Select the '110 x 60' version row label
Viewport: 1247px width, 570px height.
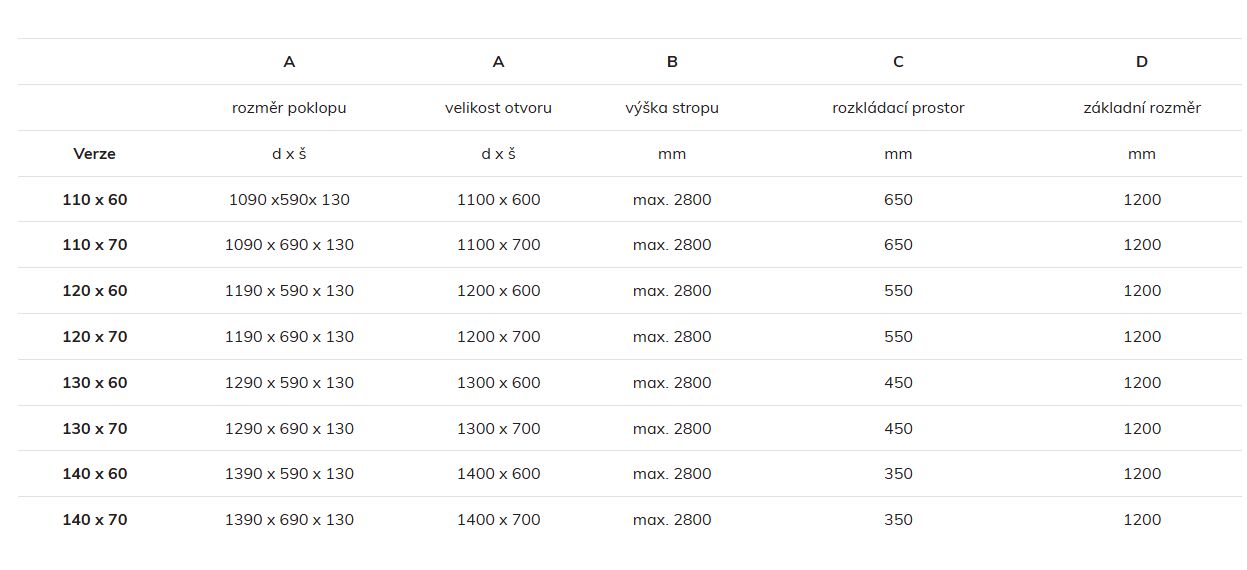click(x=95, y=200)
